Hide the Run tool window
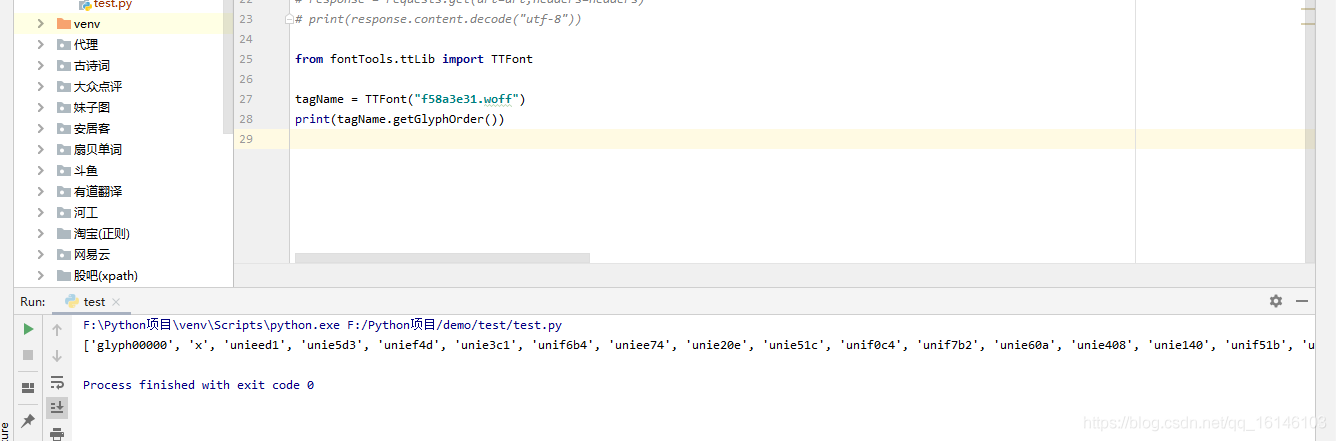This screenshot has height=441, width=1336. 1302,301
